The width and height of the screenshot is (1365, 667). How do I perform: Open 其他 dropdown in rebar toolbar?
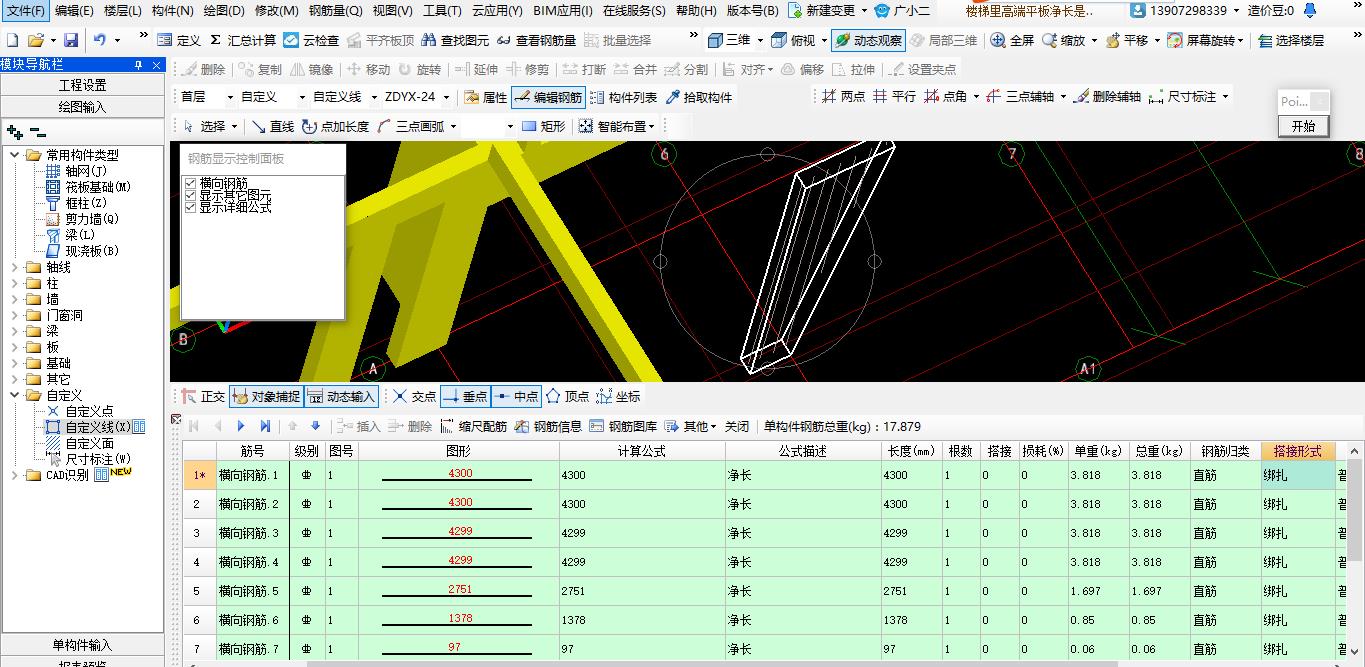pos(690,426)
